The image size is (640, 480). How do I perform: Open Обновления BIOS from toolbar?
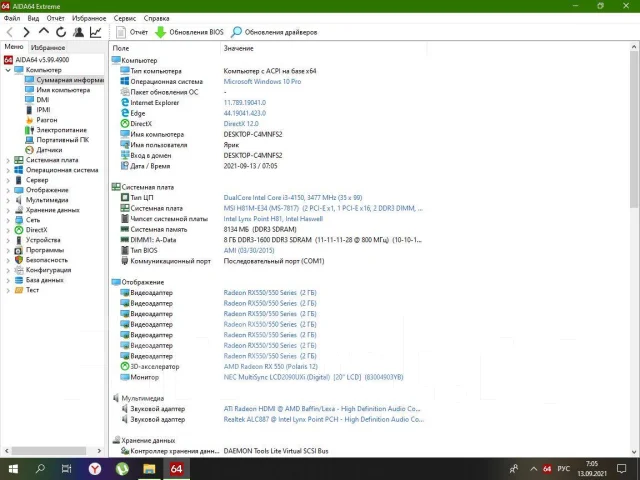[189, 32]
